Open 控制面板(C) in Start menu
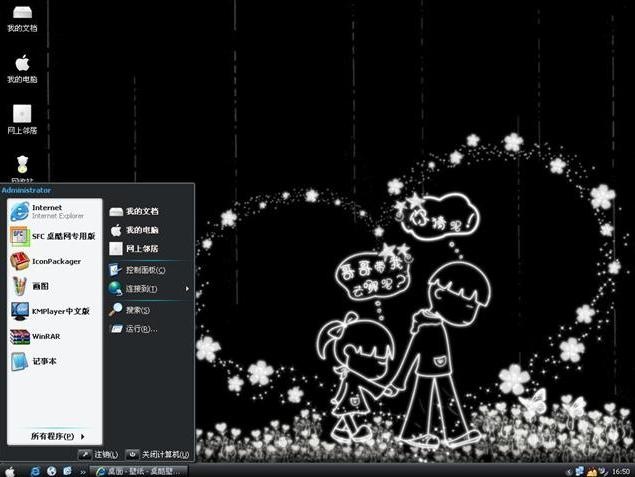This screenshot has height=477, width=635. click(x=145, y=270)
